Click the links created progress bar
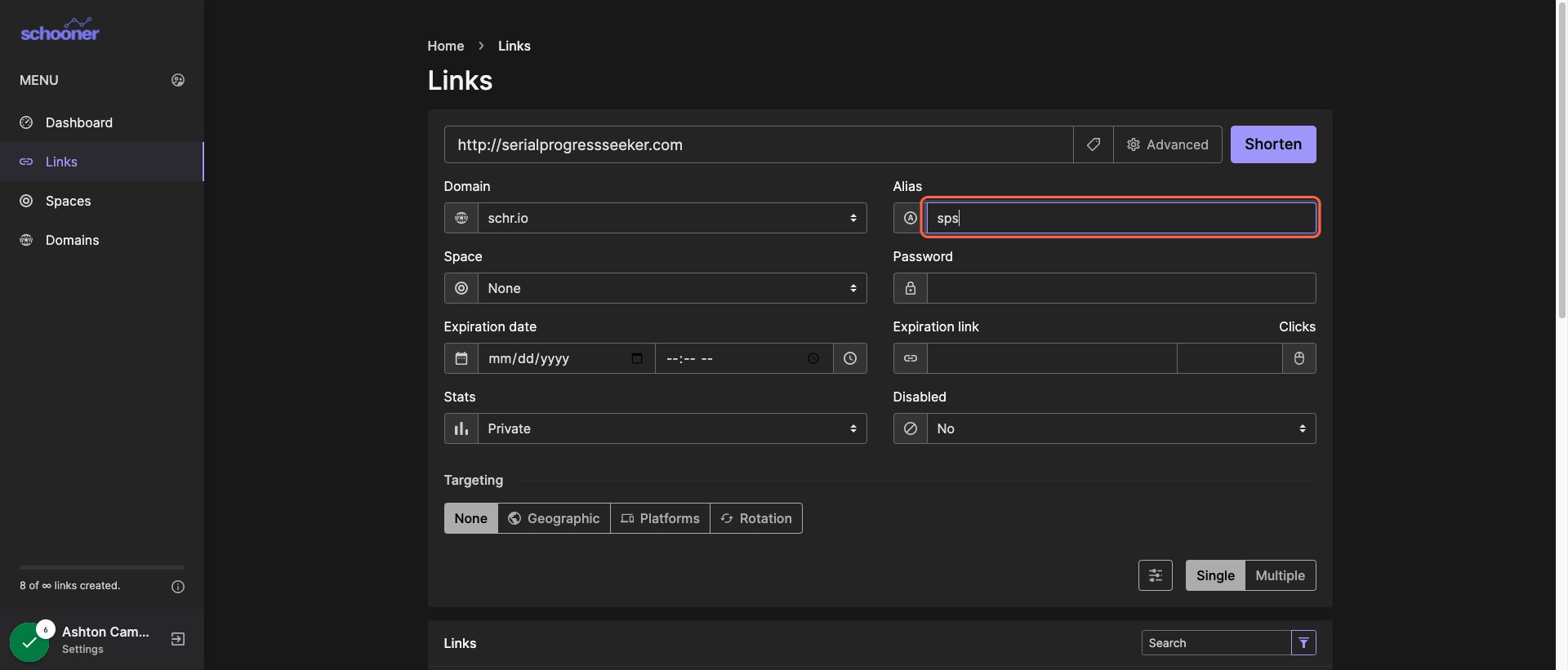The height and width of the screenshot is (670, 1568). pos(102,567)
